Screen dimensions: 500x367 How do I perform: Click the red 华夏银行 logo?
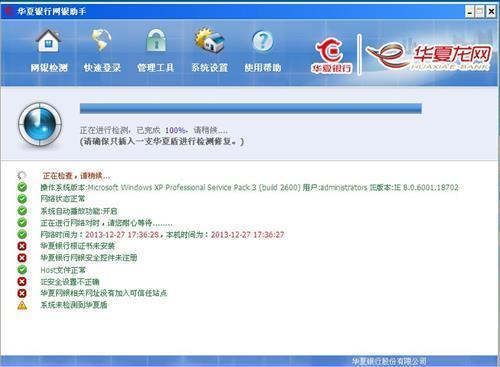(331, 56)
